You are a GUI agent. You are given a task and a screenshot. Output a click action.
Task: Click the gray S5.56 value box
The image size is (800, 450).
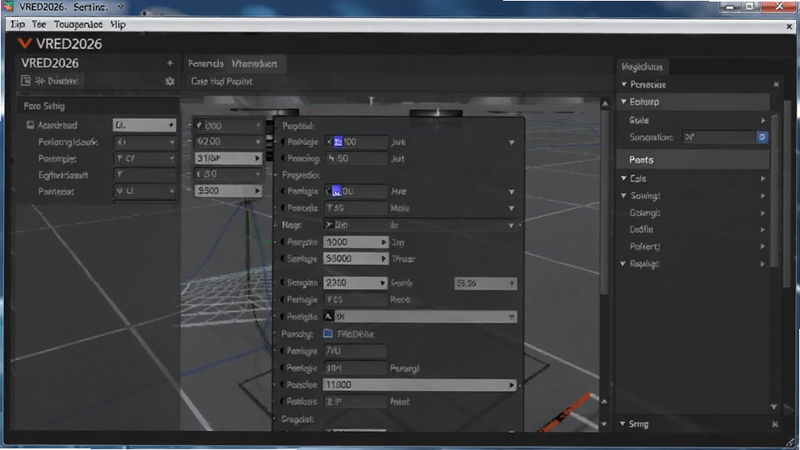pyautogui.click(x=485, y=283)
